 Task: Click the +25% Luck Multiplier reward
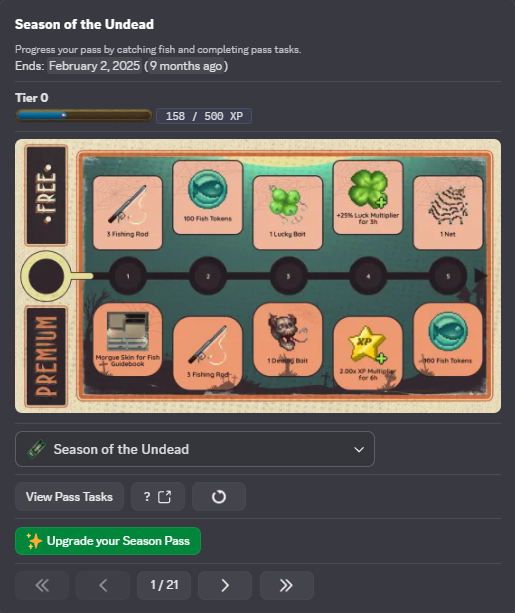(368, 197)
